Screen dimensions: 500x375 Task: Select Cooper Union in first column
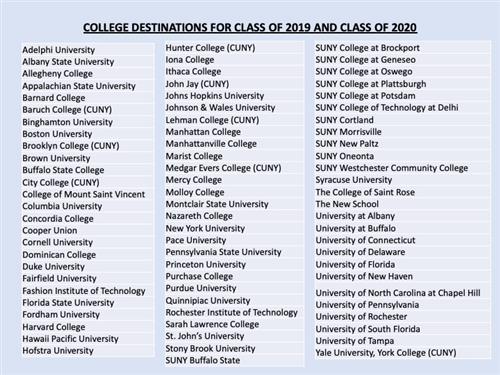click(50, 230)
